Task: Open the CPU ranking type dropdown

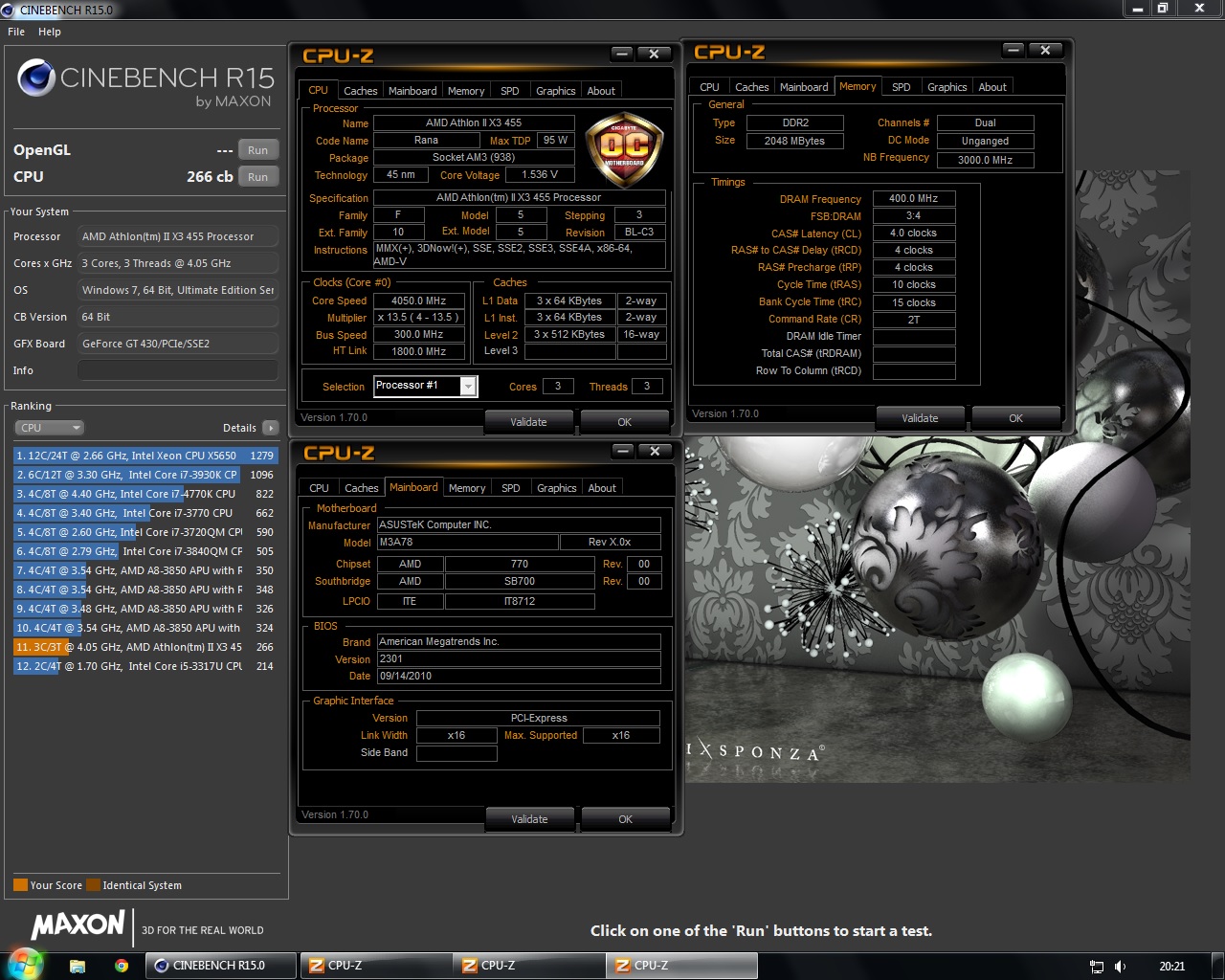Action: [49, 428]
